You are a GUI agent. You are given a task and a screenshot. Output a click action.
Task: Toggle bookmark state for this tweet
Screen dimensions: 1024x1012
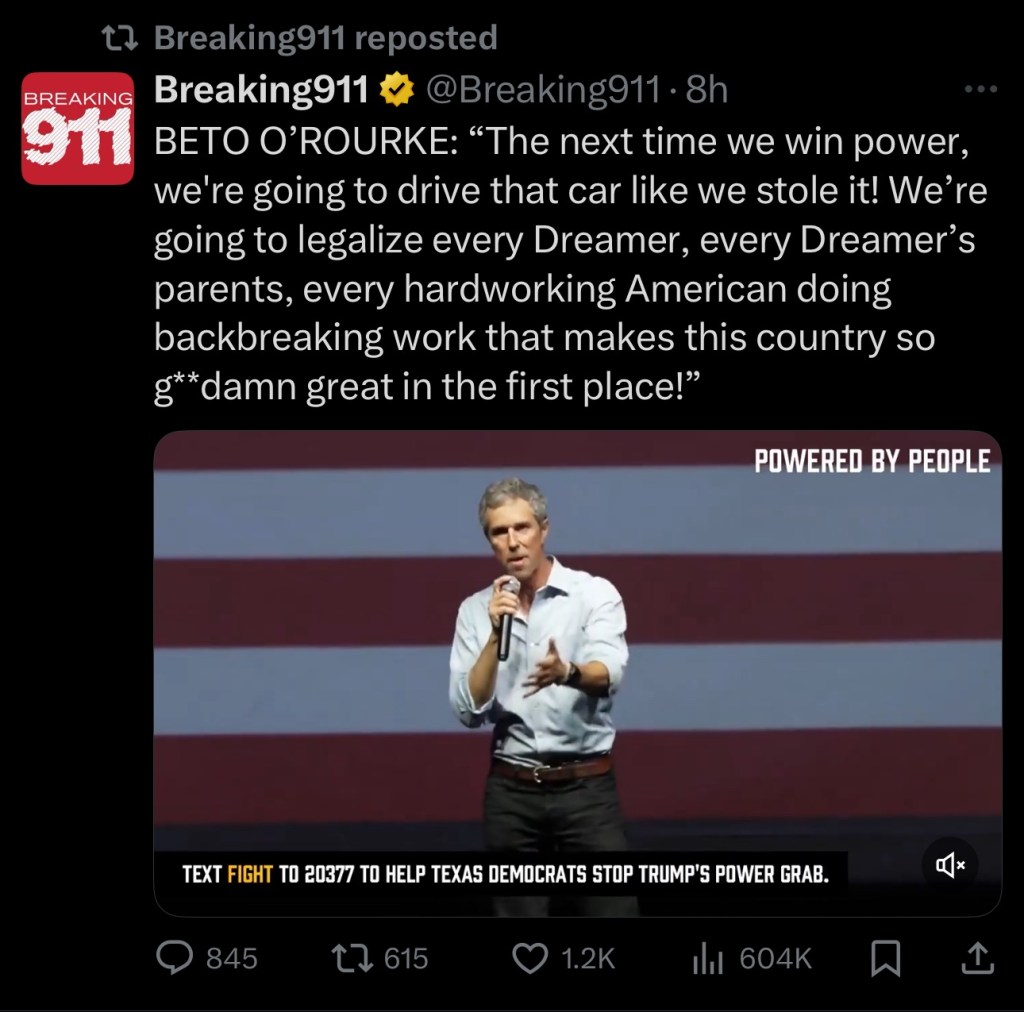coord(884,958)
